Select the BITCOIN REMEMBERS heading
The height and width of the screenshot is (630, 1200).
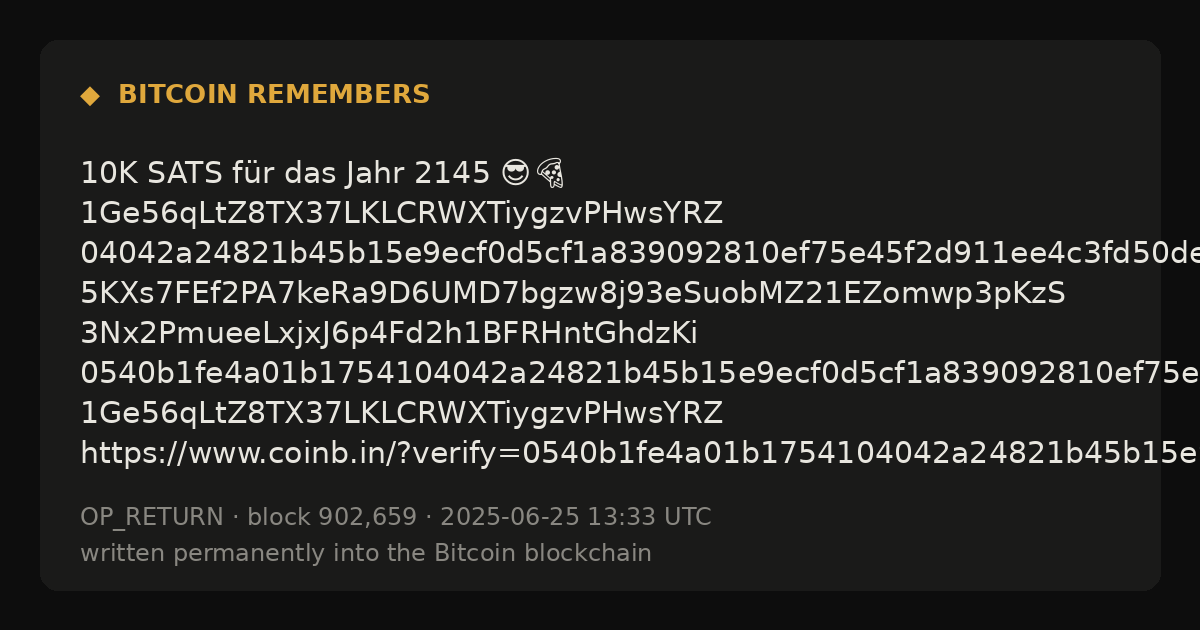274,95
